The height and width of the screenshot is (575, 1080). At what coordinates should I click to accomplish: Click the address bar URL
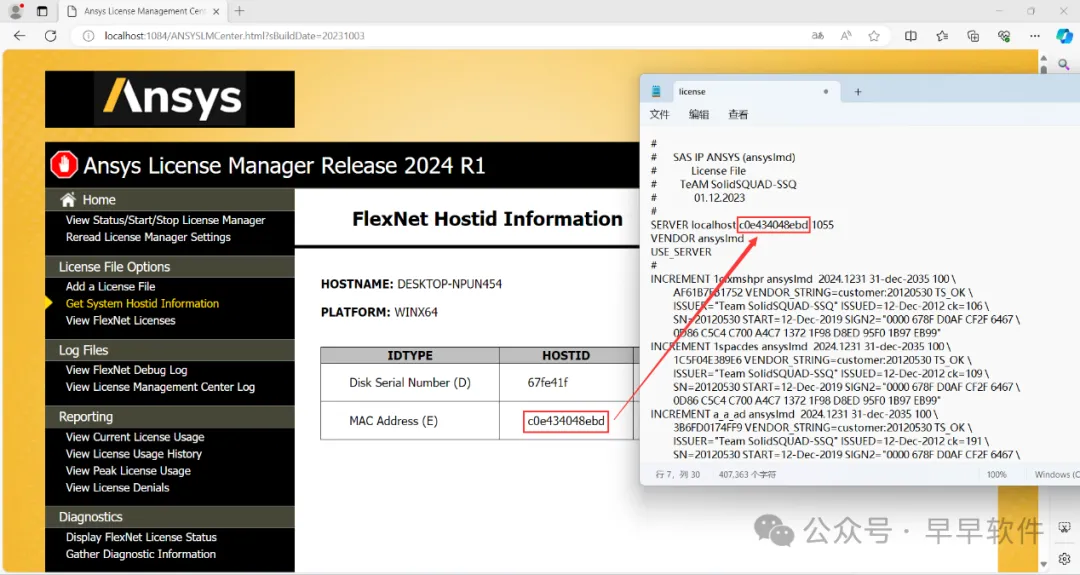234,36
